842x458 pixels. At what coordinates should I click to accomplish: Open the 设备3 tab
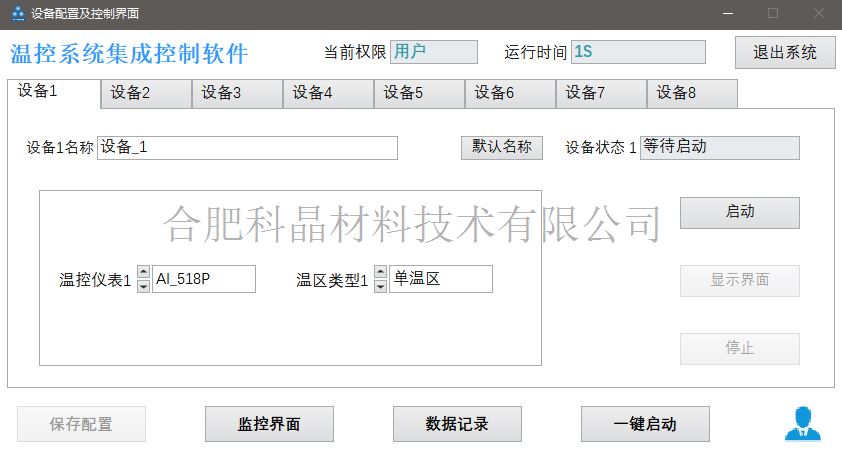click(x=237, y=93)
